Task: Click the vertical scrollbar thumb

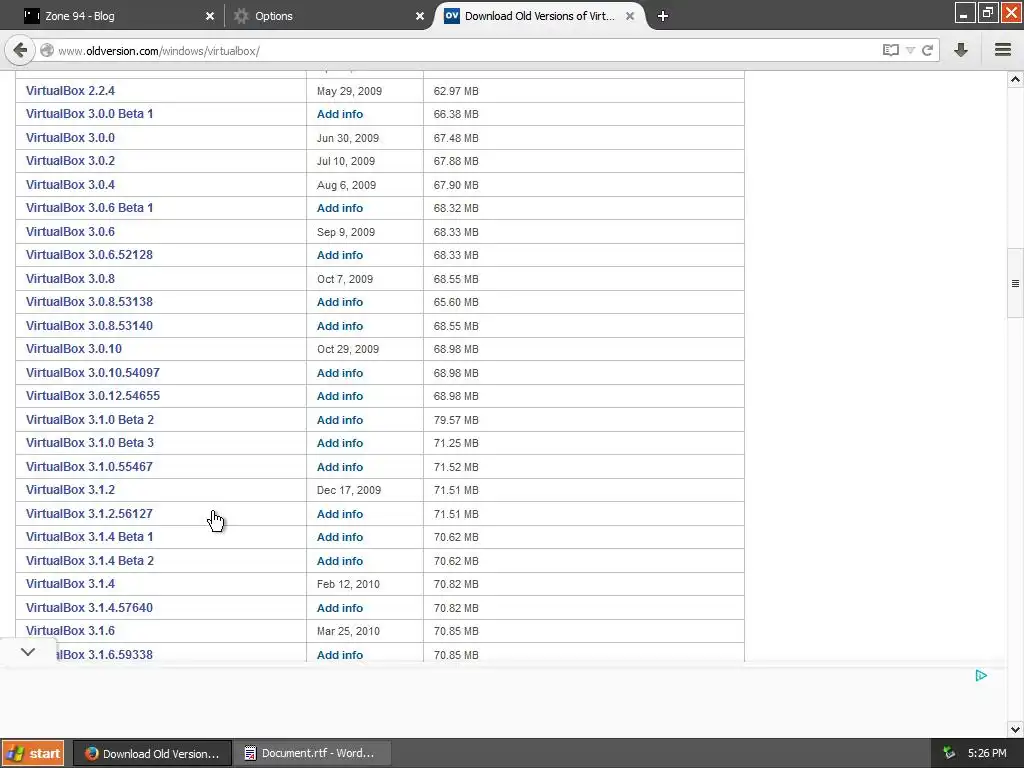Action: click(1015, 283)
